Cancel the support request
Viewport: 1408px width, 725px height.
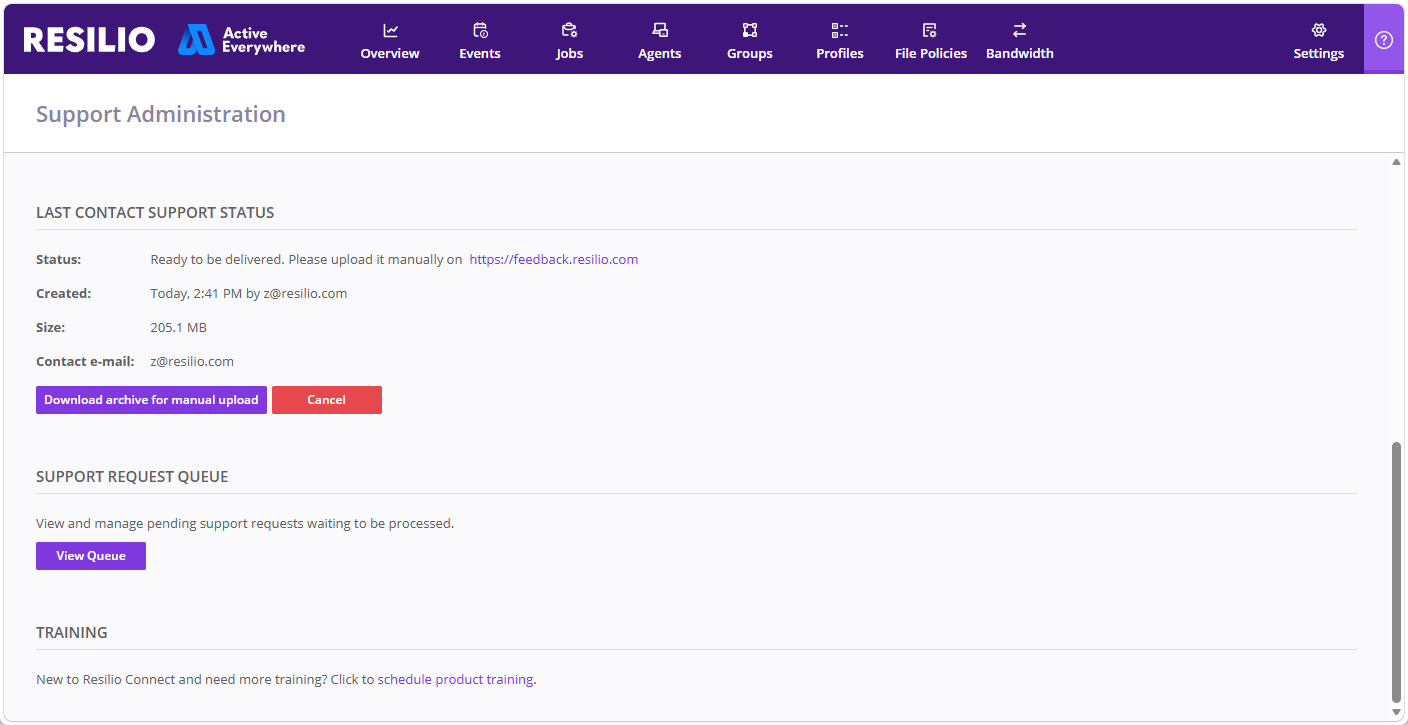[x=327, y=400]
